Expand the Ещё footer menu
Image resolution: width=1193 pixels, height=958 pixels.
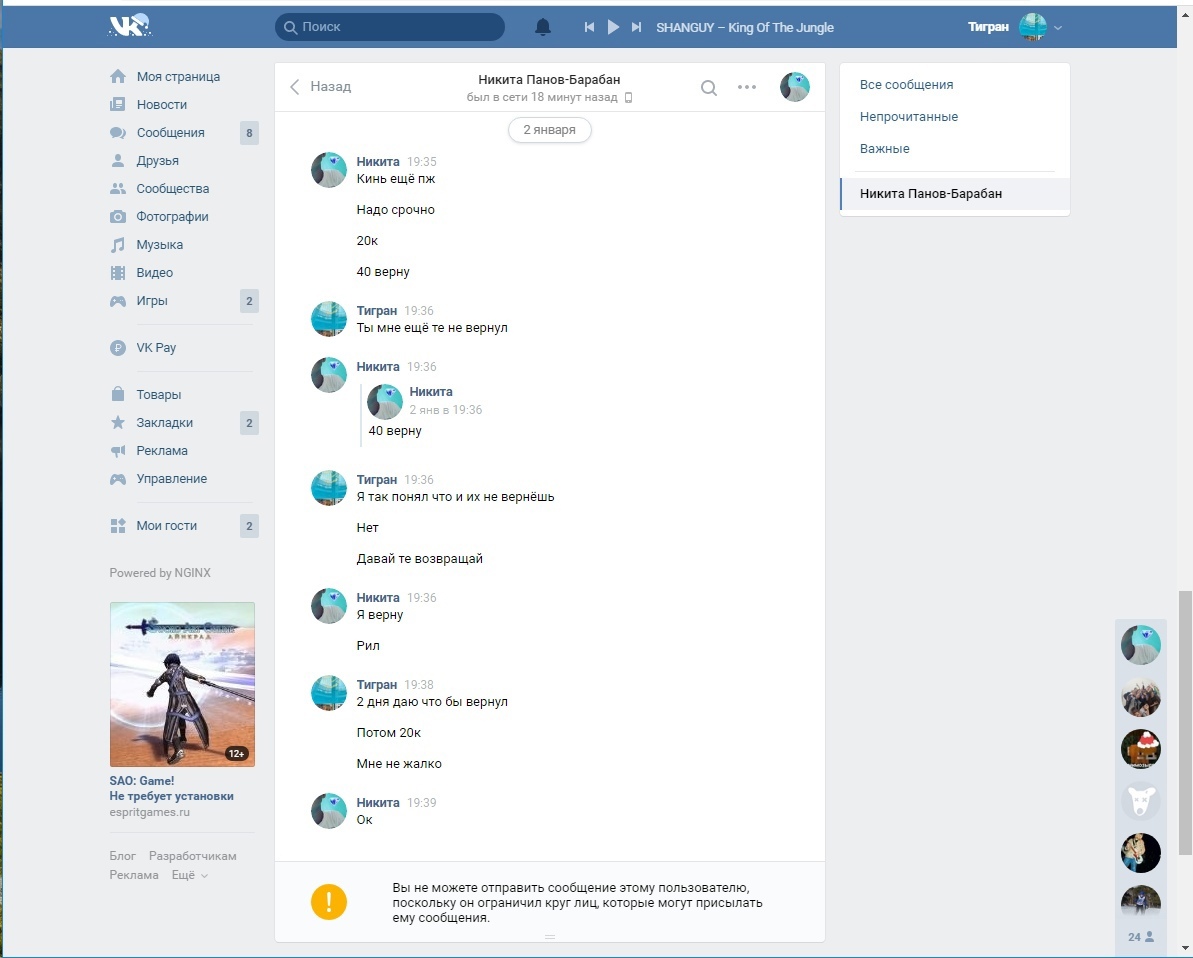click(x=189, y=875)
